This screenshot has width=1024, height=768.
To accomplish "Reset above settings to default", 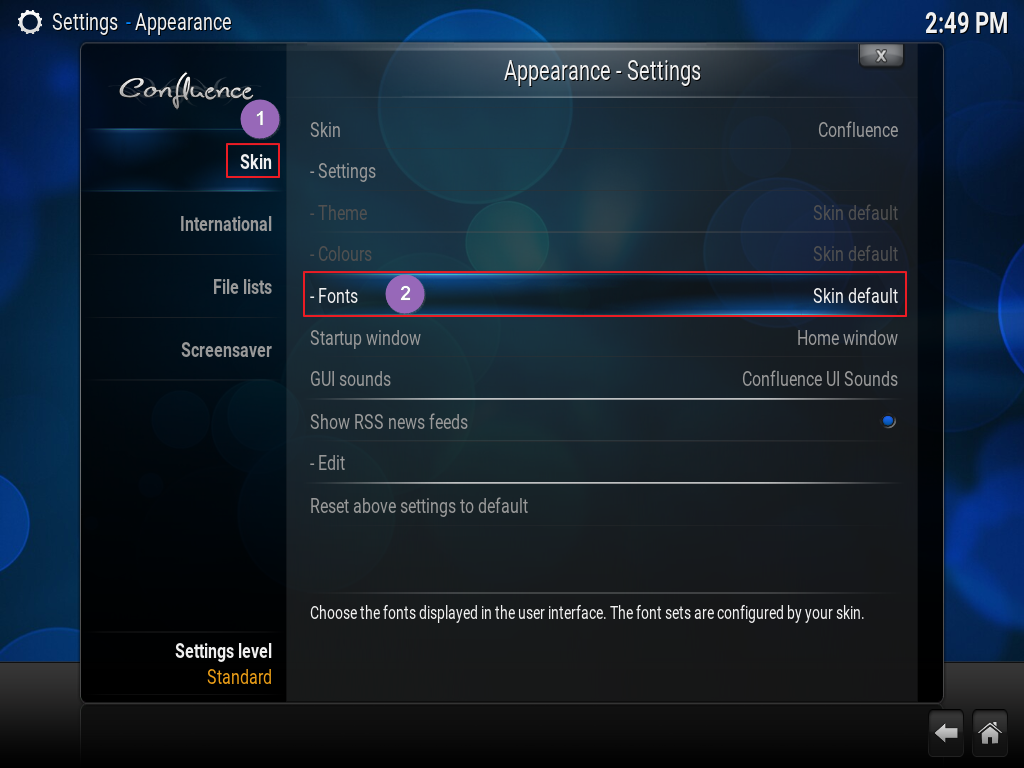I will 605,506.
